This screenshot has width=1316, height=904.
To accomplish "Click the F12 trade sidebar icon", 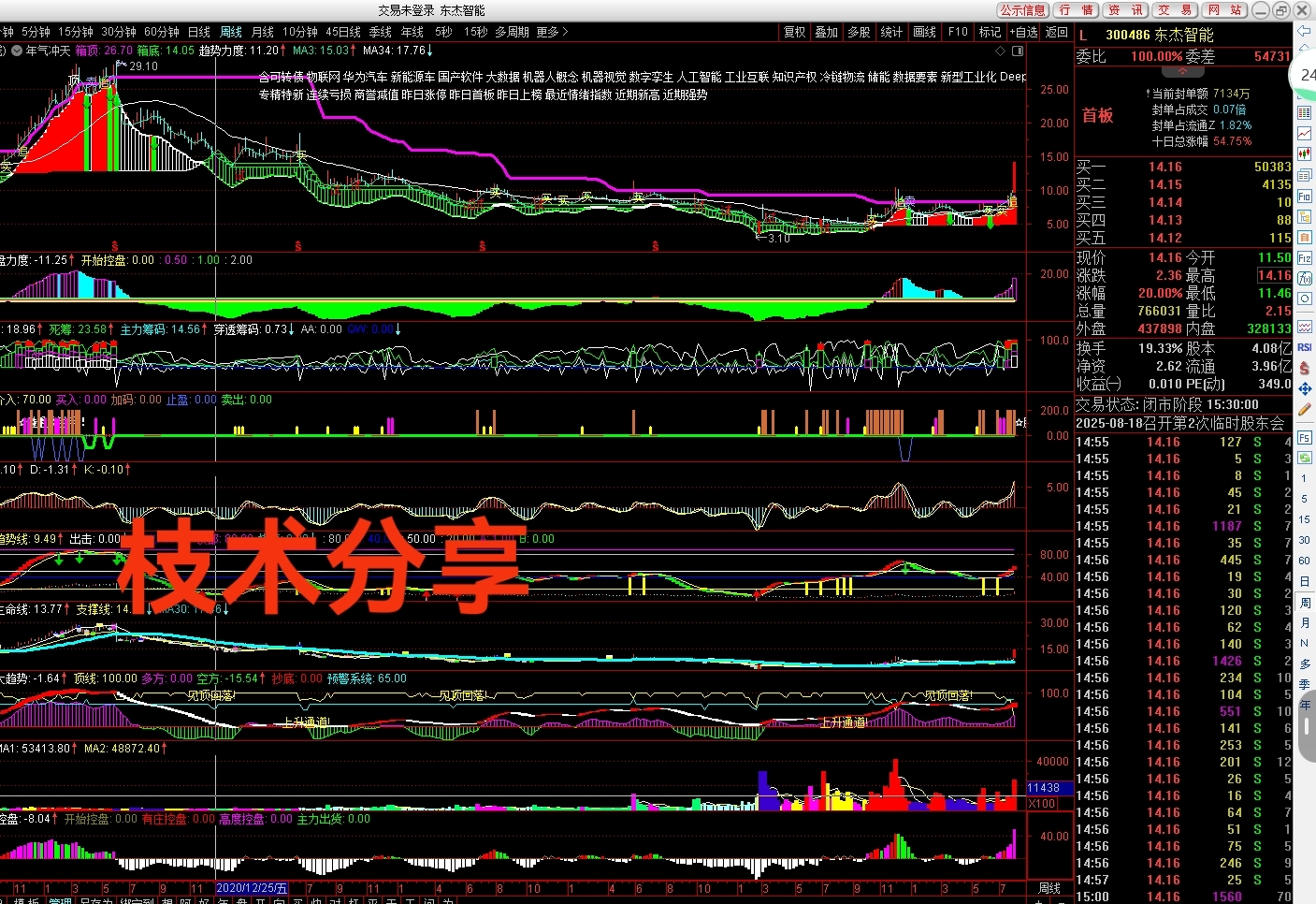I will point(1304,257).
